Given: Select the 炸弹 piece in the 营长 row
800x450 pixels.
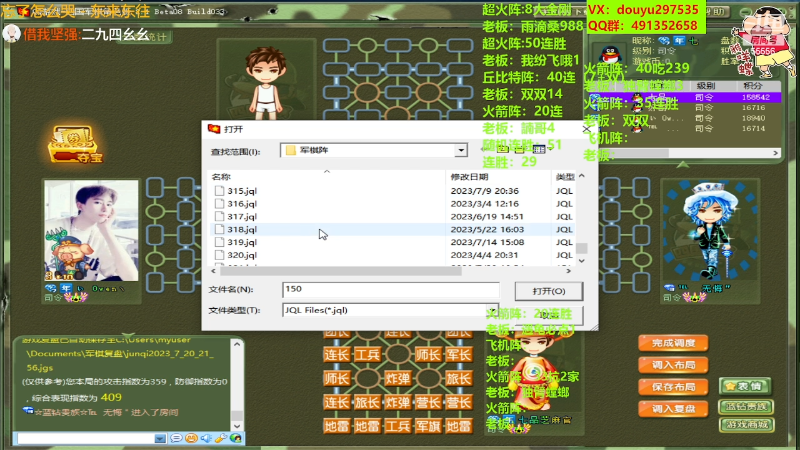Looking at the screenshot, I should click(x=397, y=403).
